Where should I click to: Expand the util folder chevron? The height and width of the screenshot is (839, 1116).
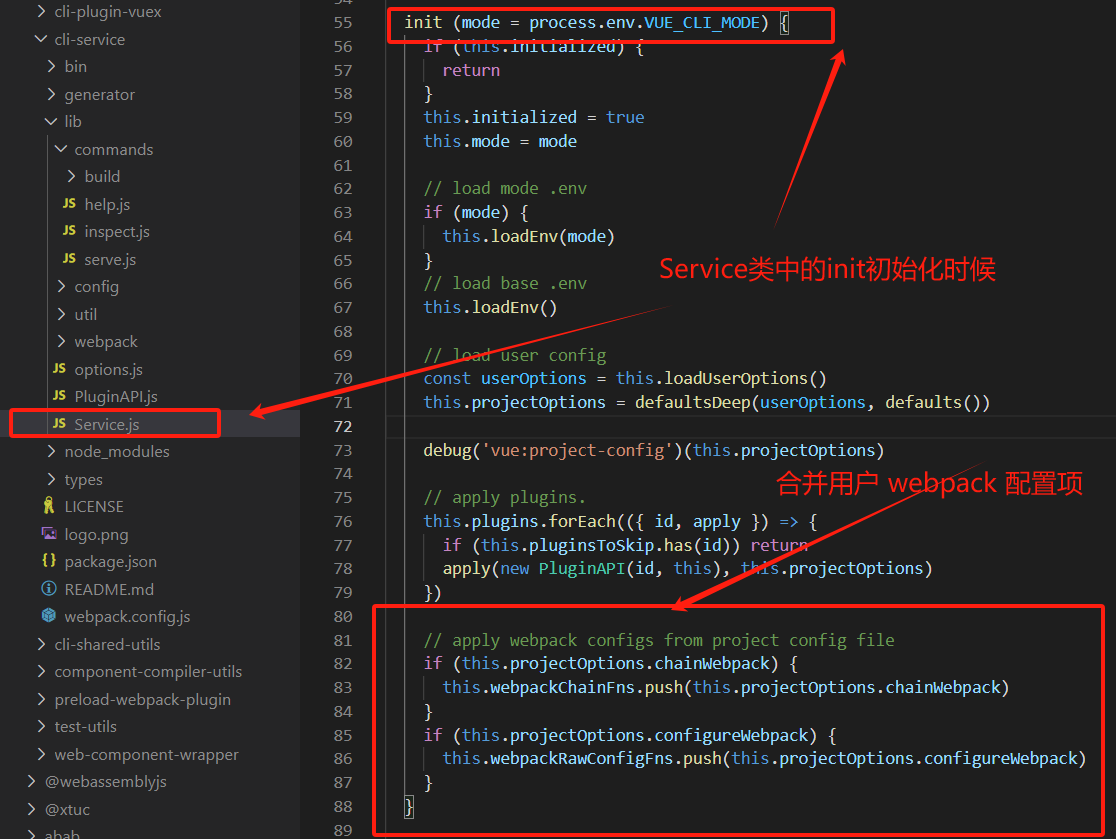click(61, 314)
